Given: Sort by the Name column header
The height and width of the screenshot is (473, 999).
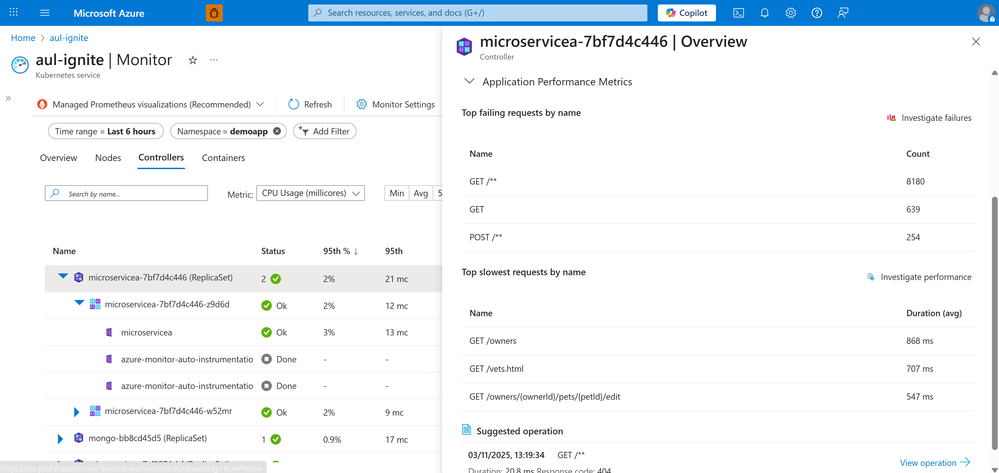Looking at the screenshot, I should click(64, 251).
